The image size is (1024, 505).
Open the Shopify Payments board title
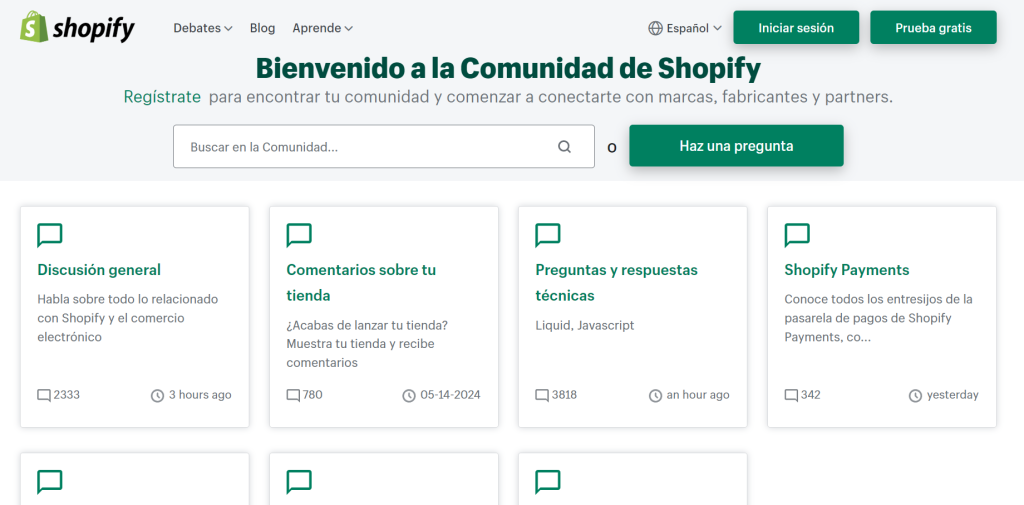coord(846,270)
